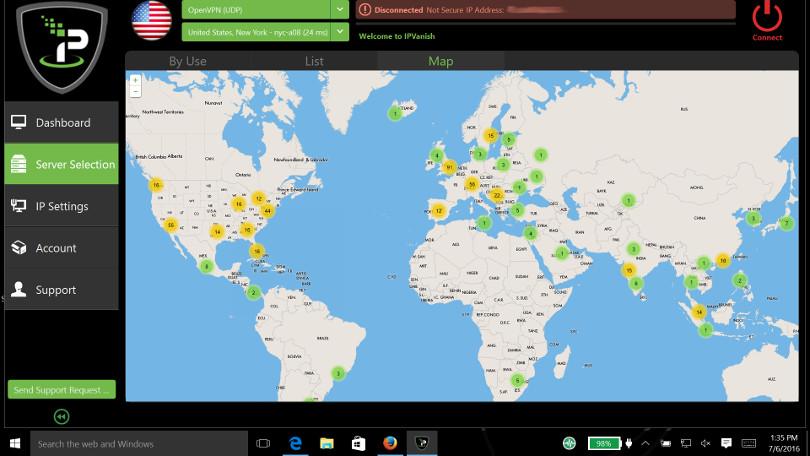Screen dimensions: 810x456
Task: Open File Explorer from the taskbar
Action: (x=327, y=443)
